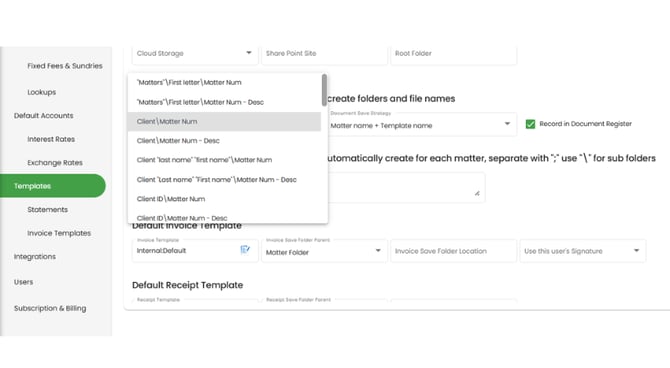Open the Cloud Storage dropdown
The height and width of the screenshot is (368, 670).
tap(194, 54)
